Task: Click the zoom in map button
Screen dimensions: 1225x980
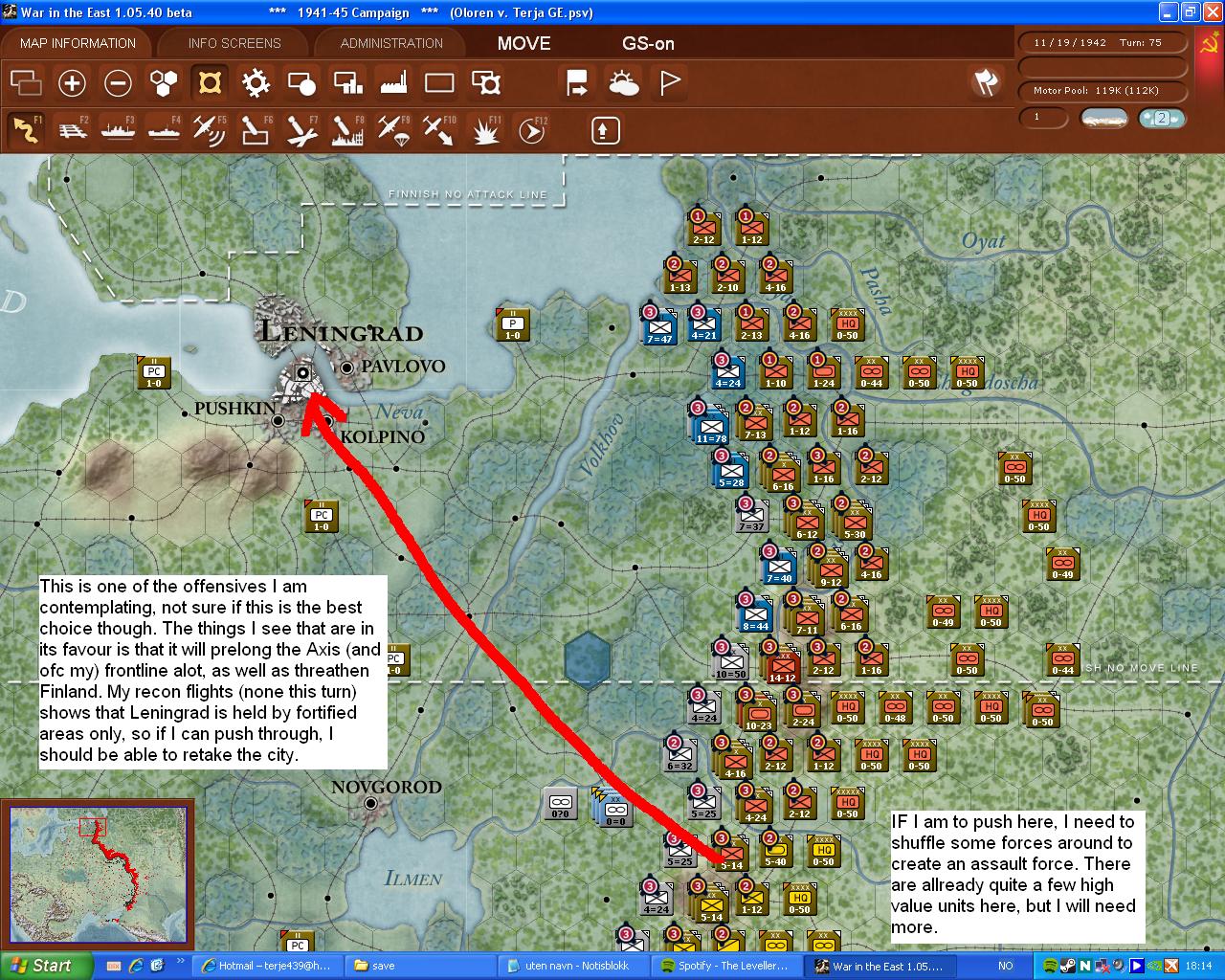Action: [x=72, y=83]
